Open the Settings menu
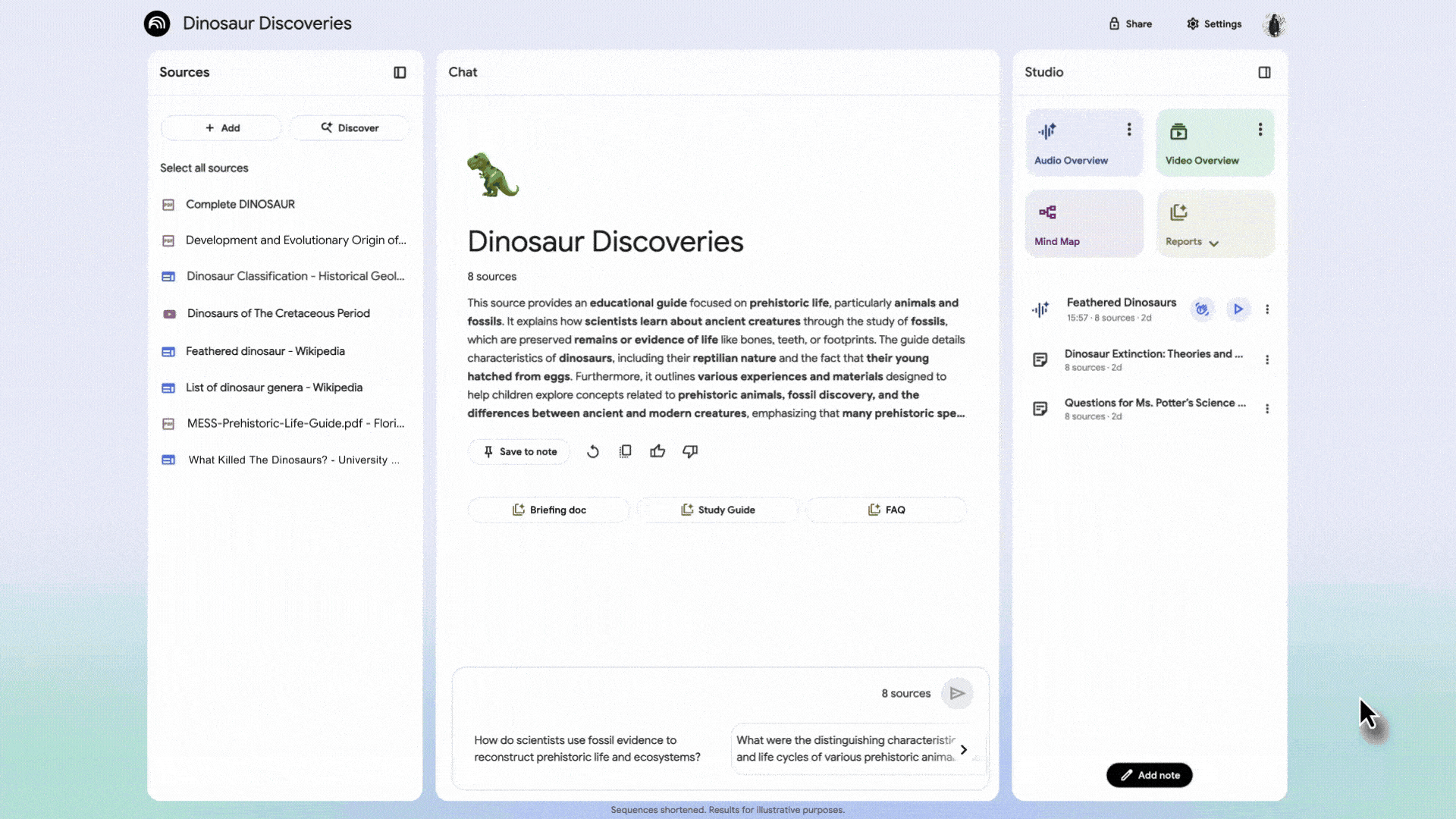1456x819 pixels. pyautogui.click(x=1214, y=24)
